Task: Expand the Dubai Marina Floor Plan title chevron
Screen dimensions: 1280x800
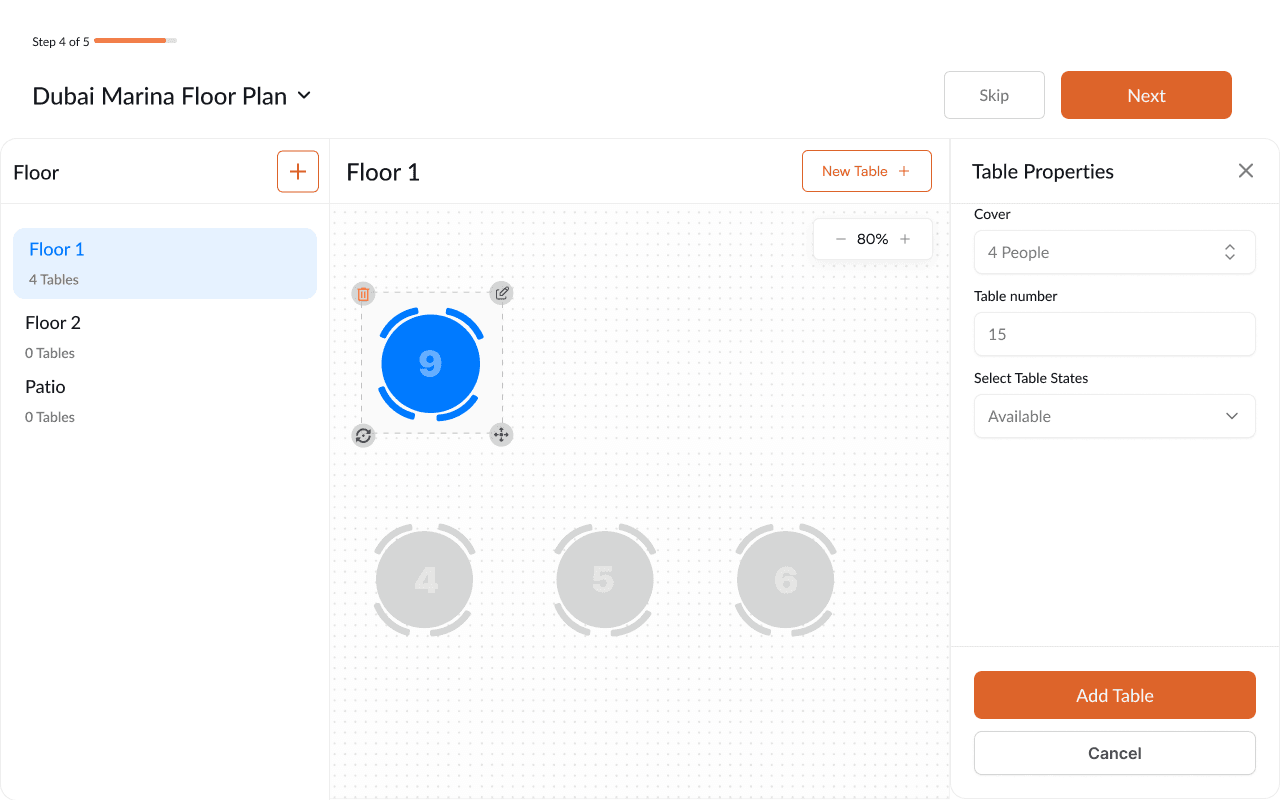Action: point(303,96)
